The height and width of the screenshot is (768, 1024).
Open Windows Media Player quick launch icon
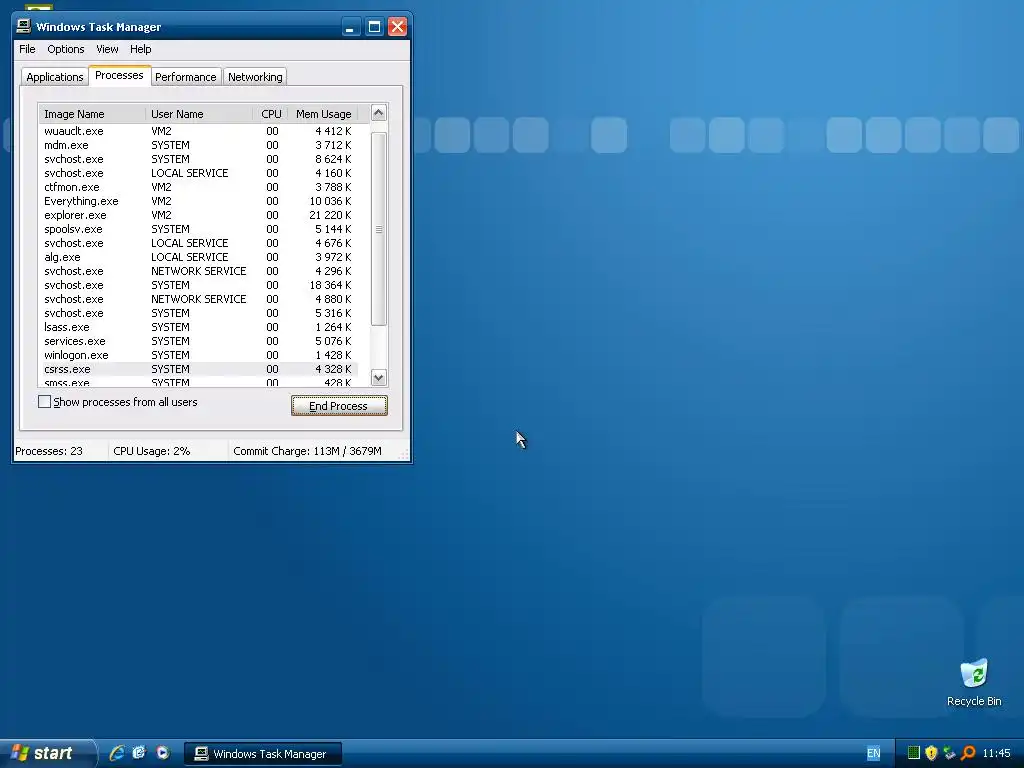tap(163, 753)
